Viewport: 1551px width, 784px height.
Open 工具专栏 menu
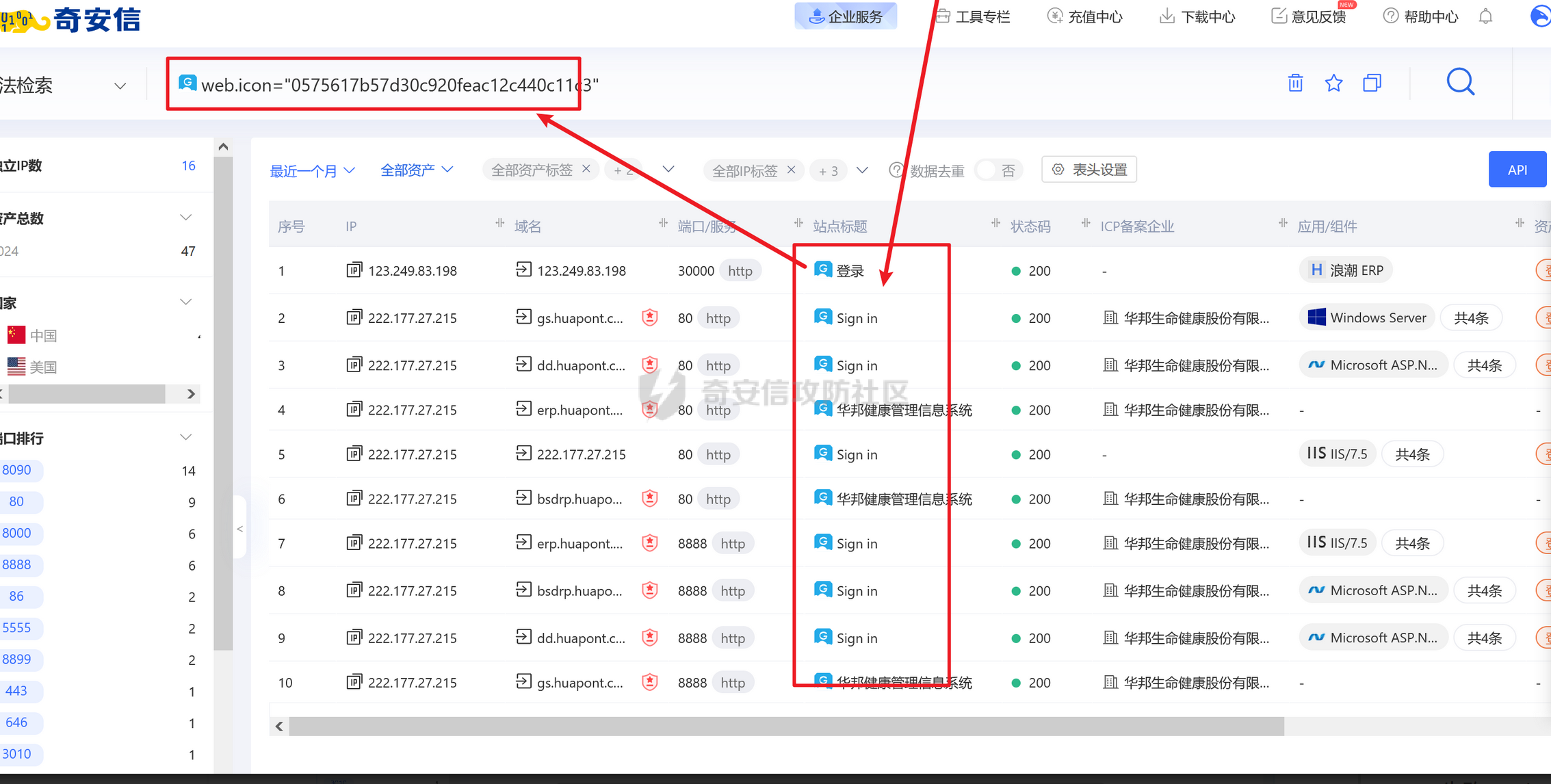pos(972,16)
